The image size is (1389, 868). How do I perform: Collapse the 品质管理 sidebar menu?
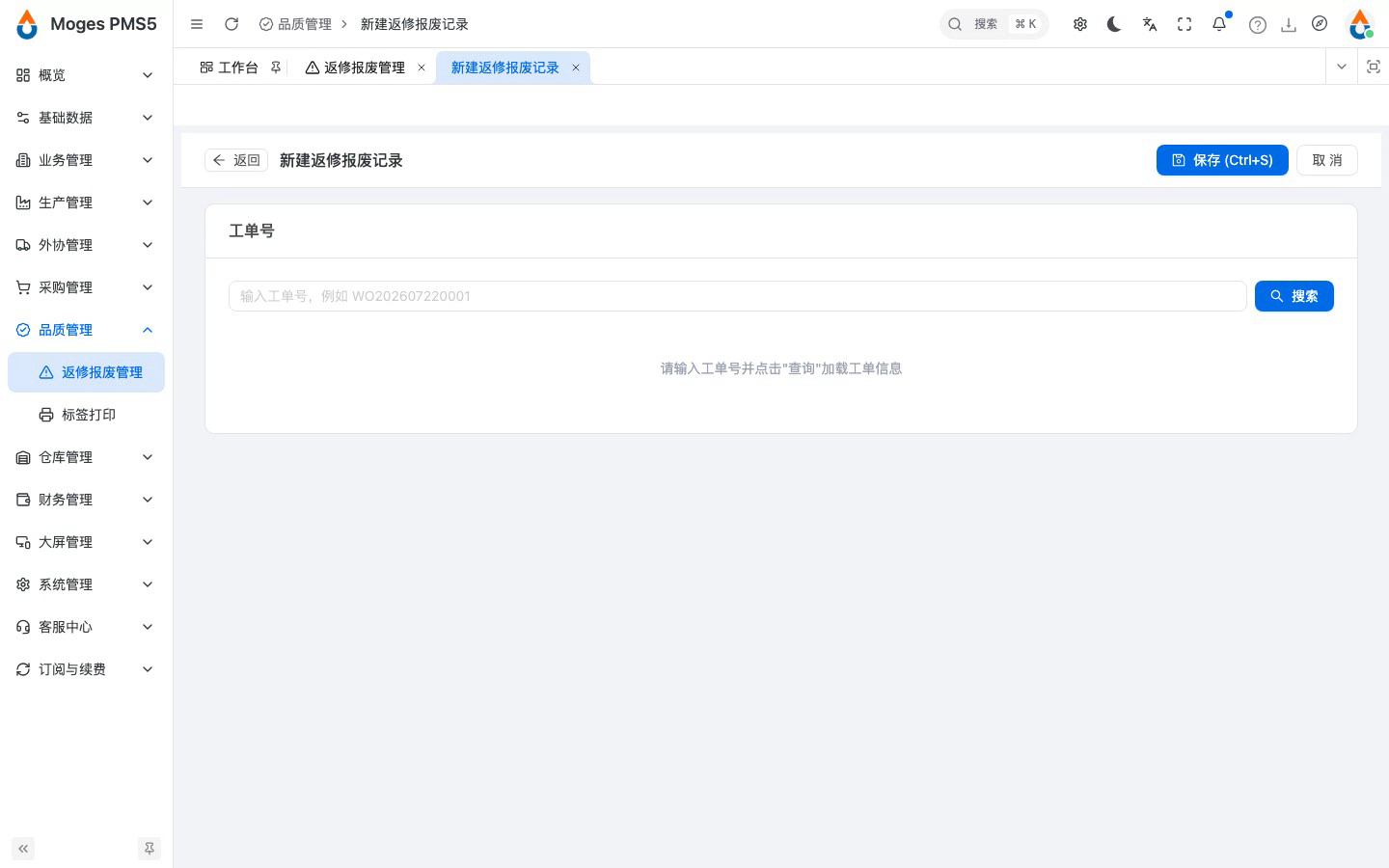[86, 330]
